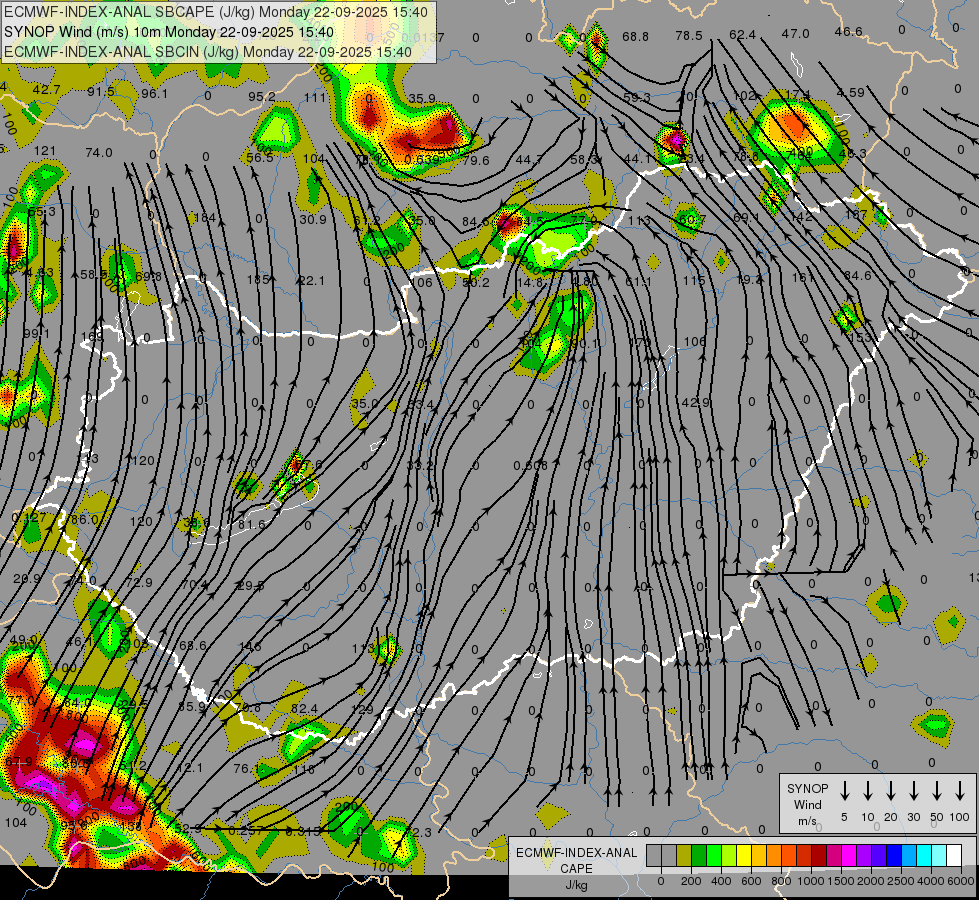This screenshot has height=900, width=979.
Task: Click the SYNOP wind arrow above 50
Action: click(937, 790)
